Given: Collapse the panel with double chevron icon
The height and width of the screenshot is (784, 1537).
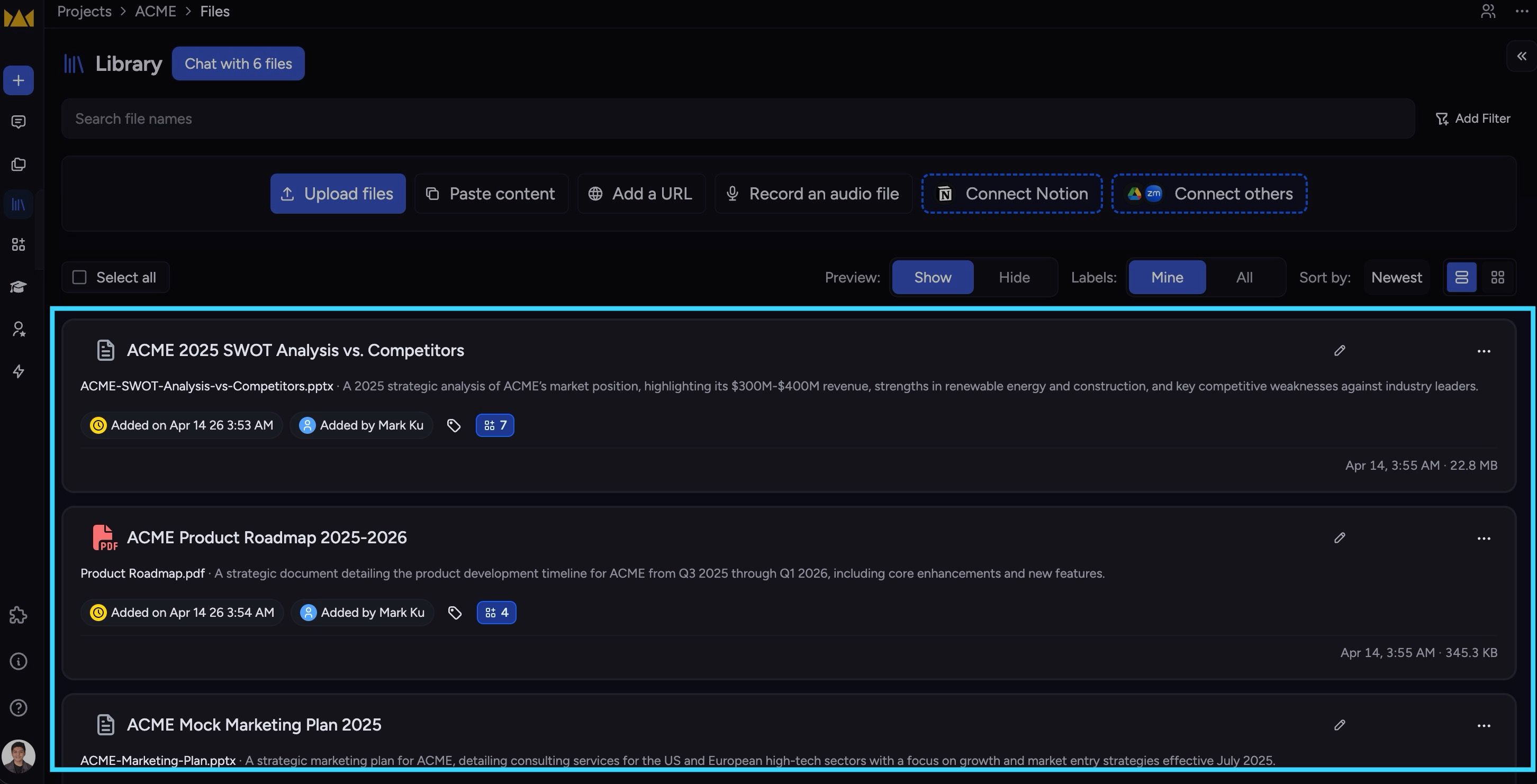Looking at the screenshot, I should click(x=1522, y=56).
